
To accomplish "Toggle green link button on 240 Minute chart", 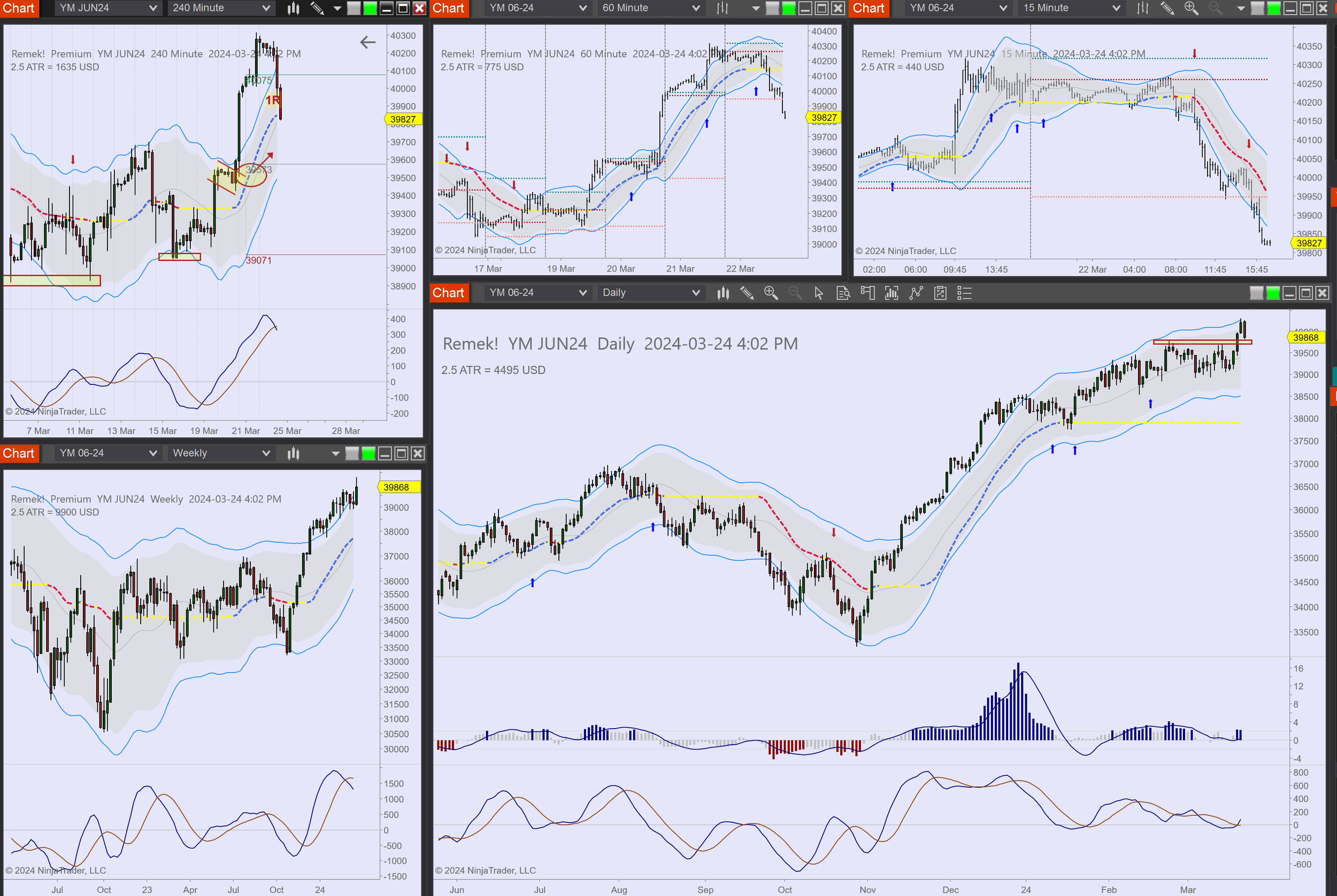I will coord(370,8).
